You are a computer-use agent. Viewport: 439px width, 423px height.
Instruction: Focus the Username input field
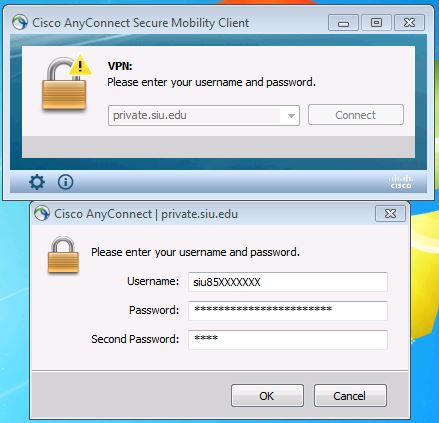click(288, 282)
